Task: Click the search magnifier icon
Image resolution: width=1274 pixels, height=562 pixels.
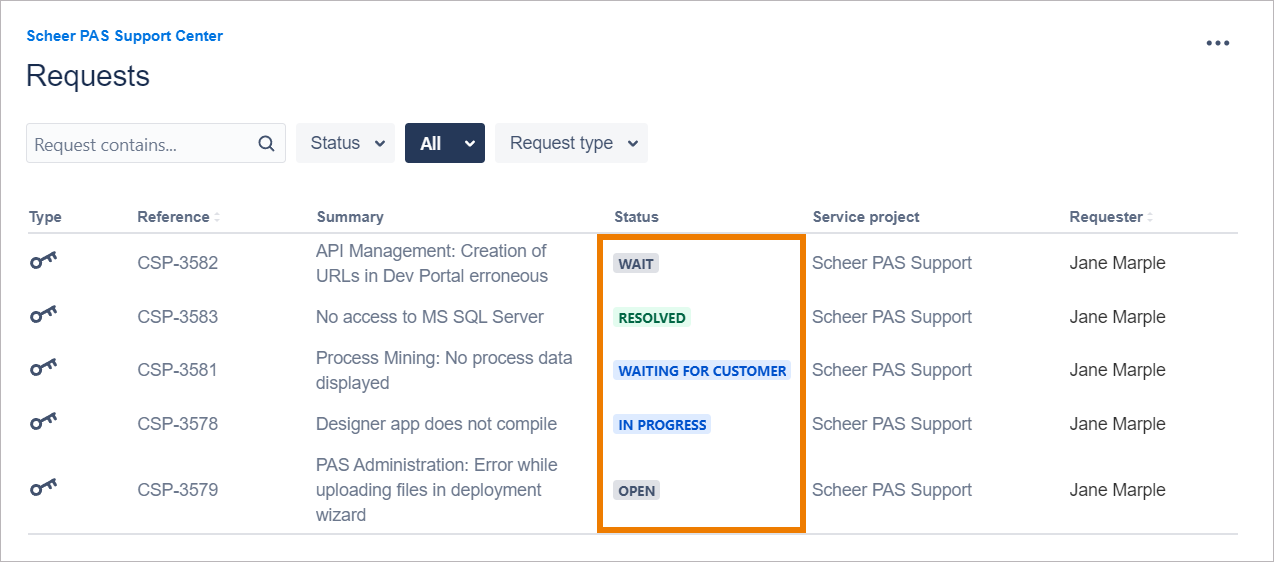Action: pos(266,144)
